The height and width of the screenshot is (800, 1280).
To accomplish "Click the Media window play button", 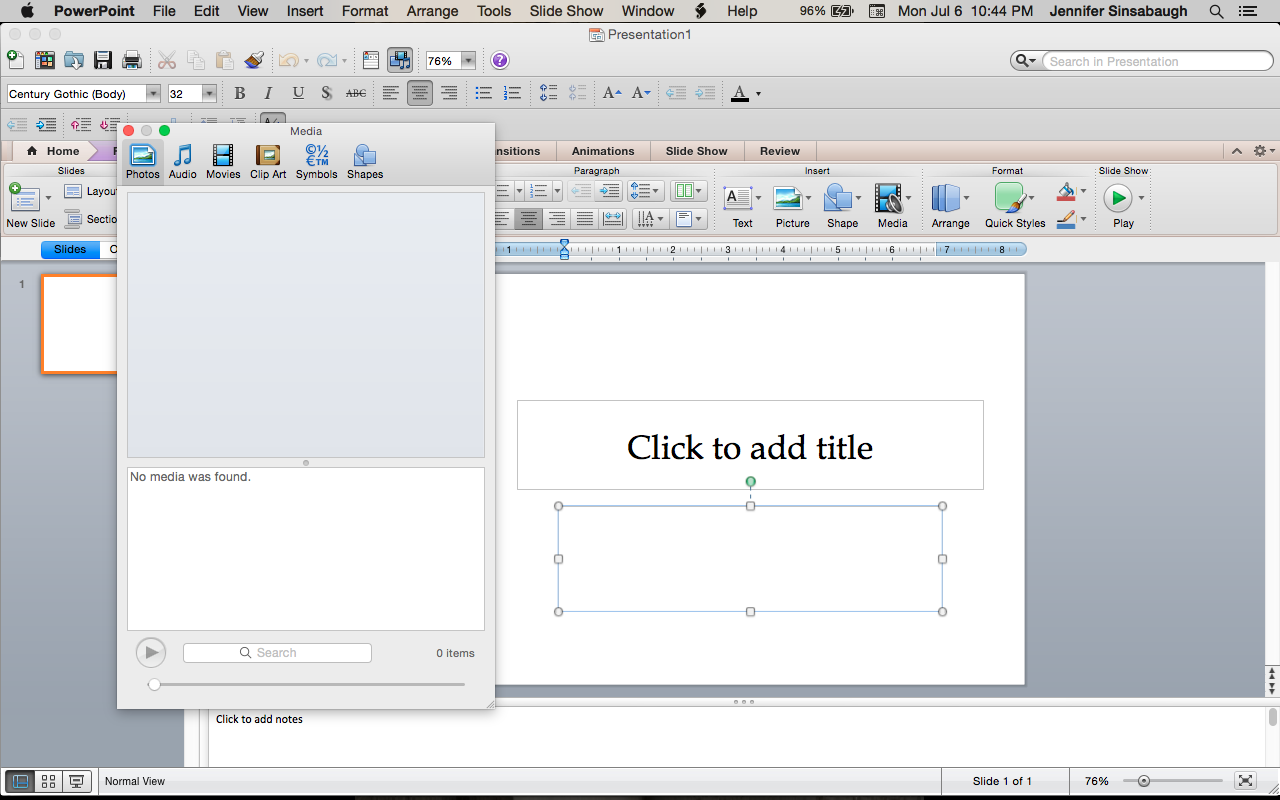I will coord(151,653).
